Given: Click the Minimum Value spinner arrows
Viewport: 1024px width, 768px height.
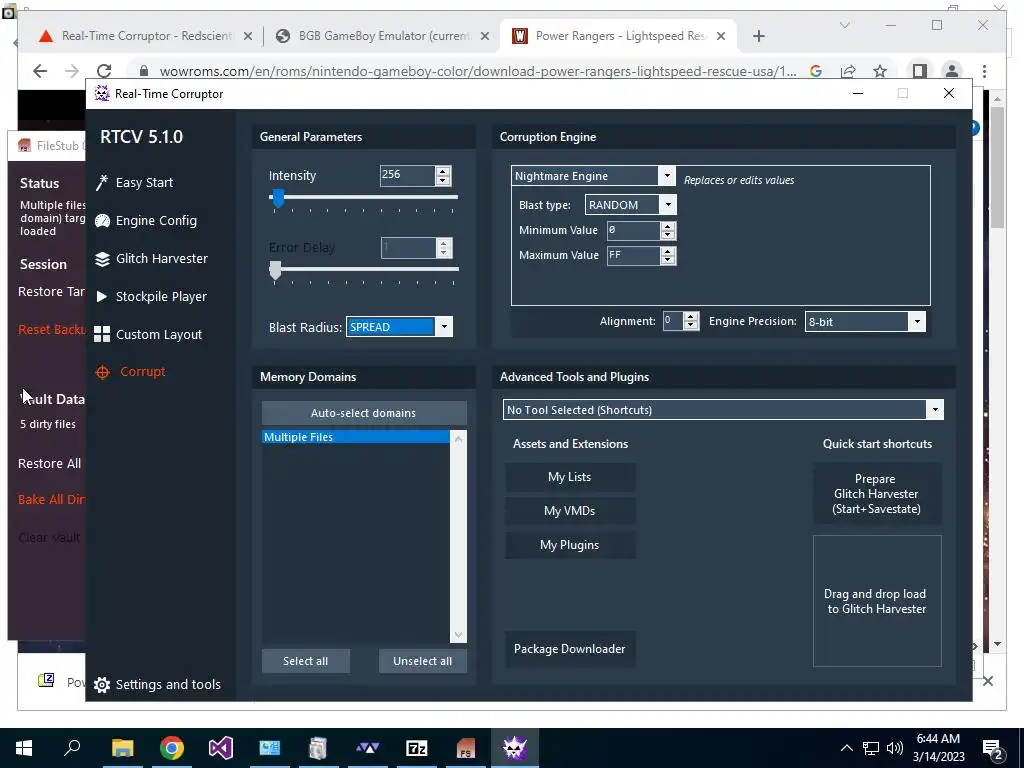Looking at the screenshot, I should click(x=667, y=231).
